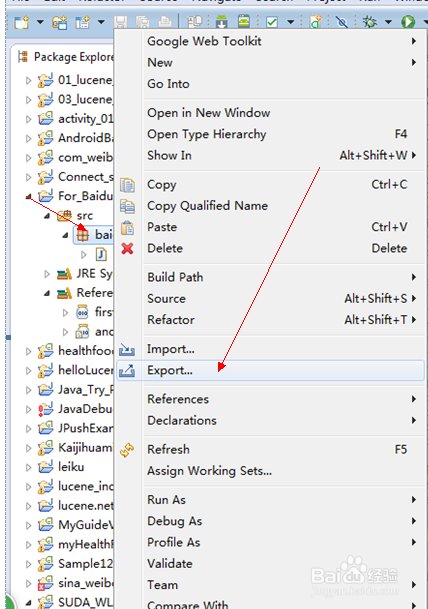Click the debug bug toolbar icon
The height and width of the screenshot is (609, 428).
pyautogui.click(x=369, y=22)
